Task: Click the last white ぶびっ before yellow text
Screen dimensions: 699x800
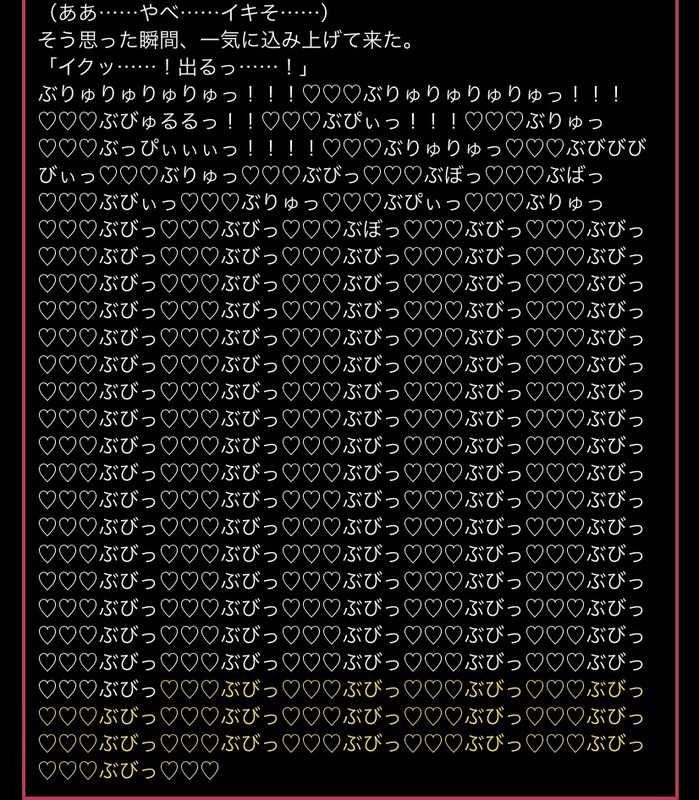Action: (128, 689)
